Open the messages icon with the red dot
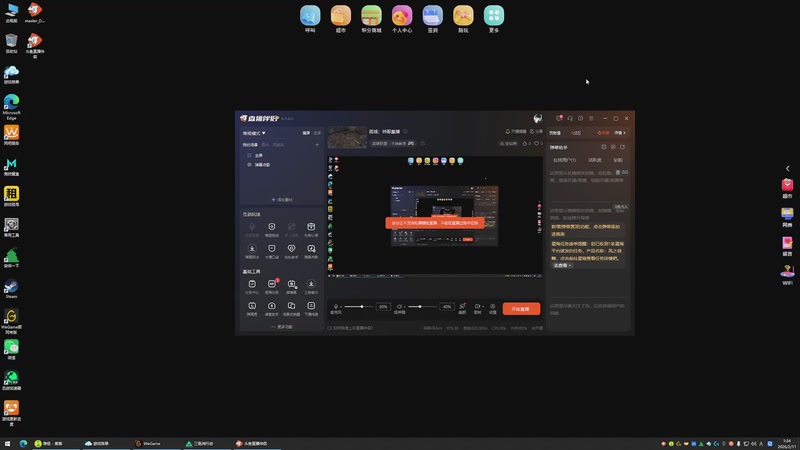This screenshot has width=800, height=450. tap(559, 118)
